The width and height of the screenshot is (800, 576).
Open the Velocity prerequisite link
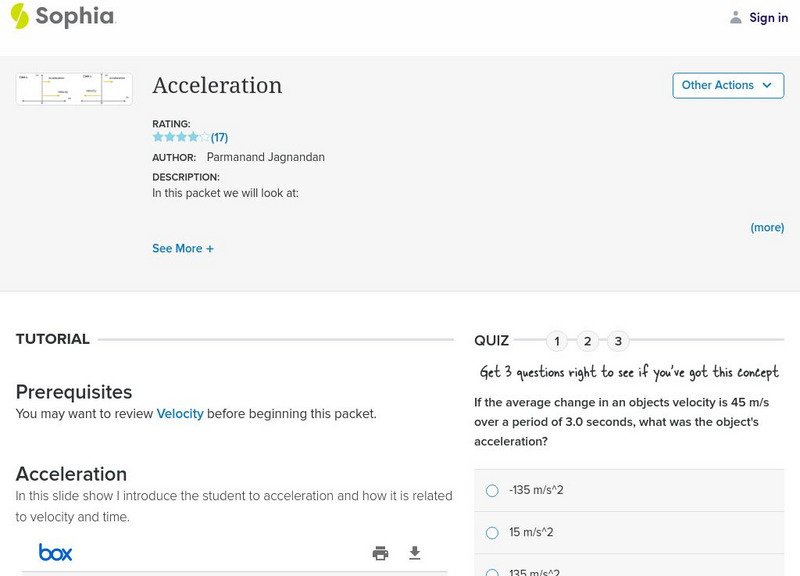point(180,413)
